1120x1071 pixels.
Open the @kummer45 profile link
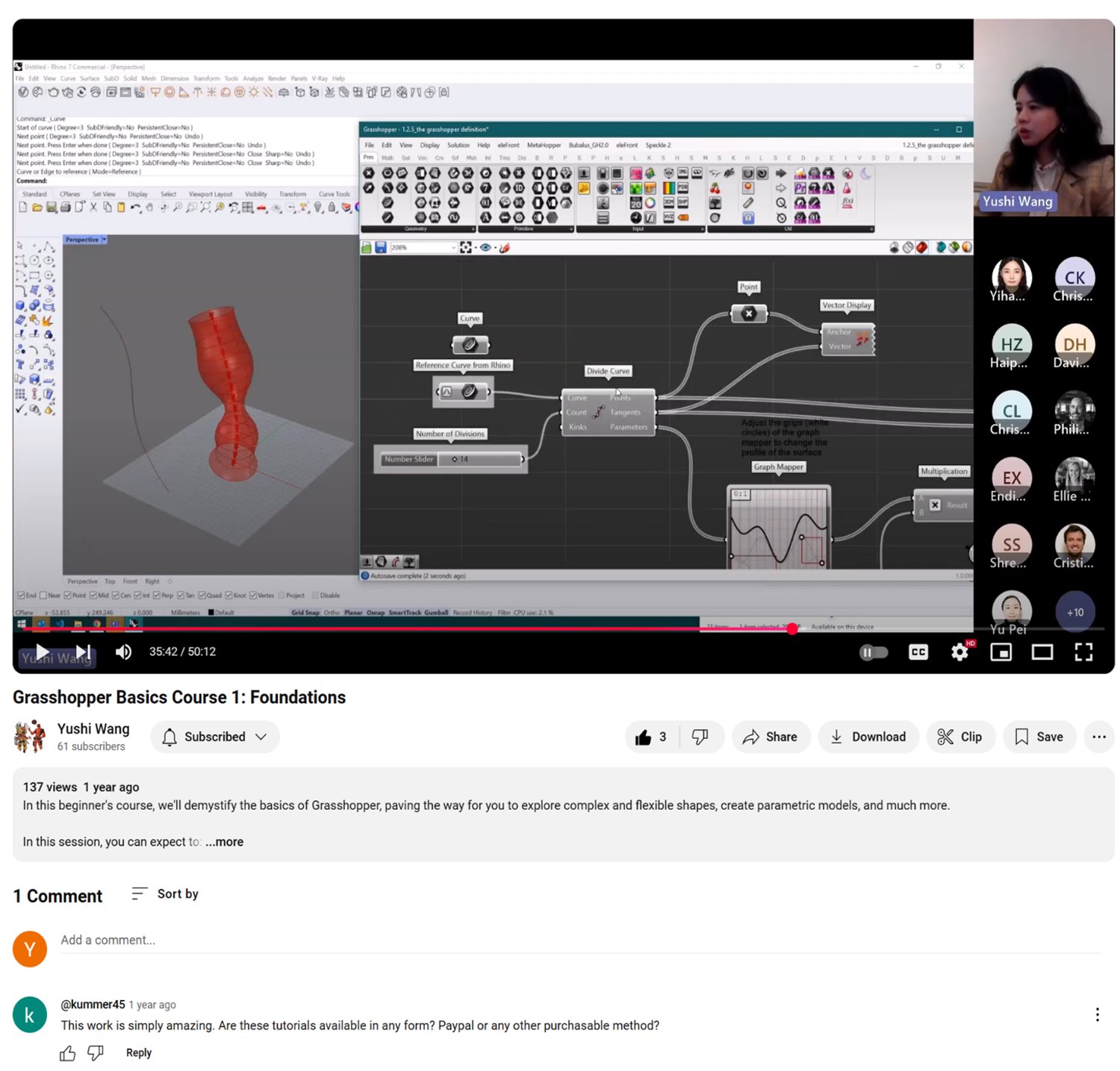(x=93, y=1005)
